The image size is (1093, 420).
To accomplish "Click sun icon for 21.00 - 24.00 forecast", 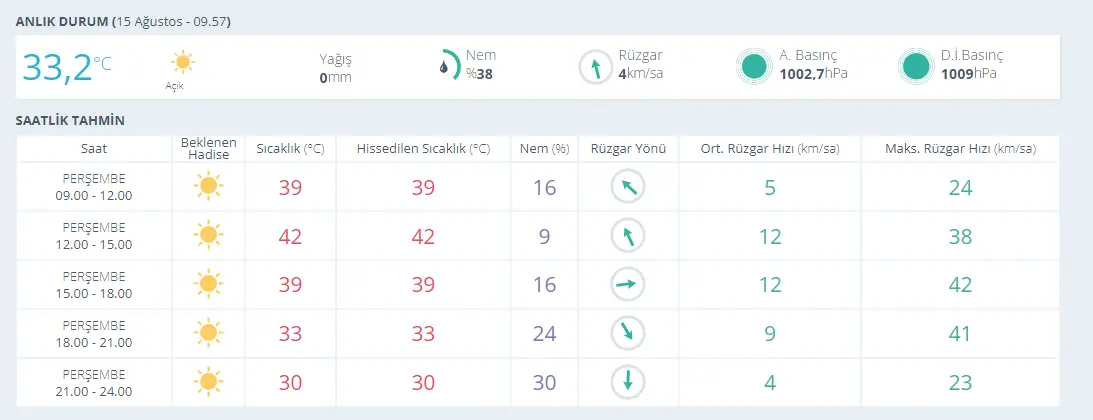I will pyautogui.click(x=207, y=381).
